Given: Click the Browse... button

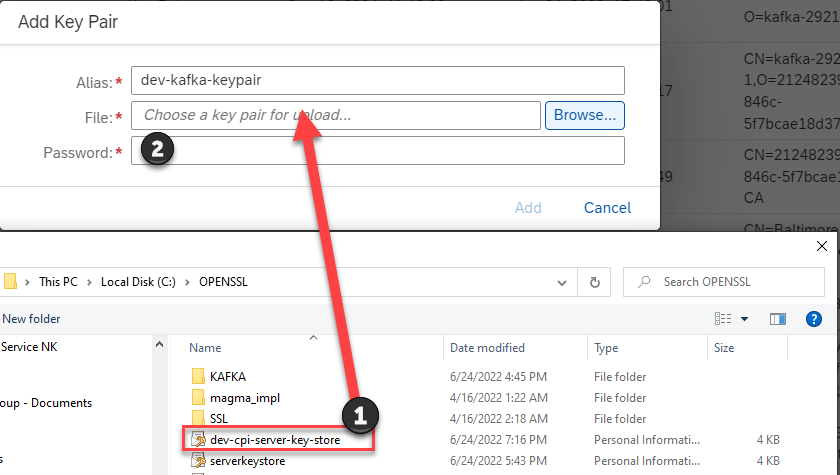Looking at the screenshot, I should tap(585, 115).
